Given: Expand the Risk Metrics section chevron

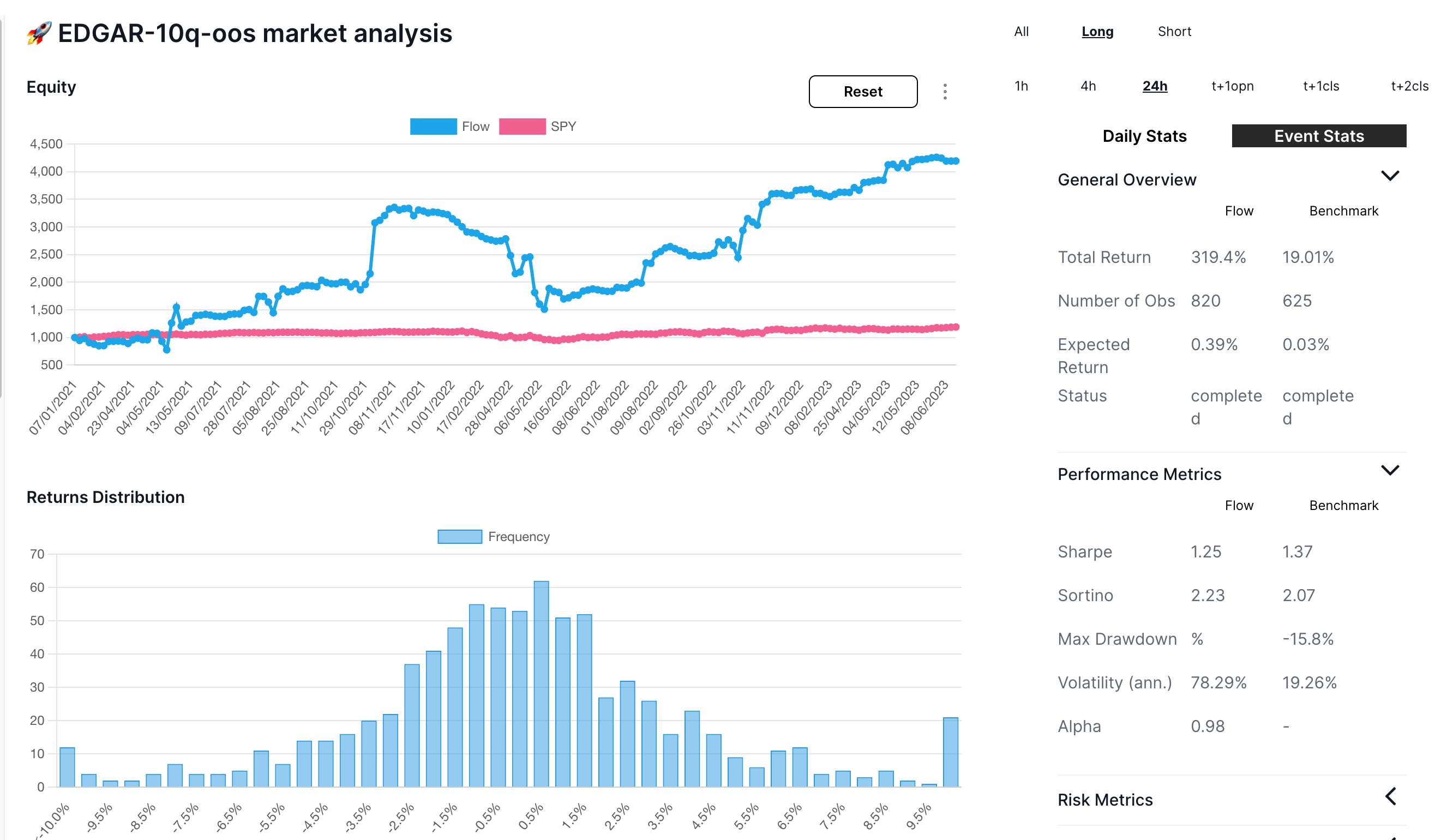Looking at the screenshot, I should pos(1390,796).
